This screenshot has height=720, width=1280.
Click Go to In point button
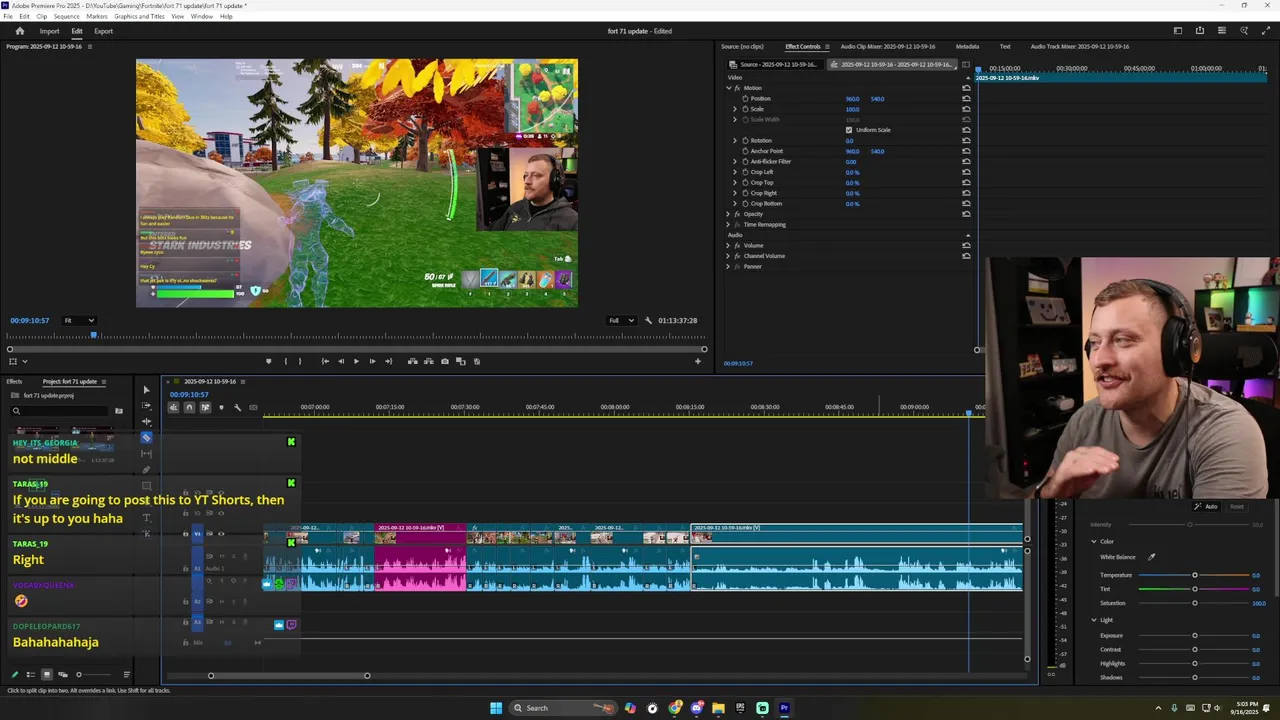click(x=325, y=361)
